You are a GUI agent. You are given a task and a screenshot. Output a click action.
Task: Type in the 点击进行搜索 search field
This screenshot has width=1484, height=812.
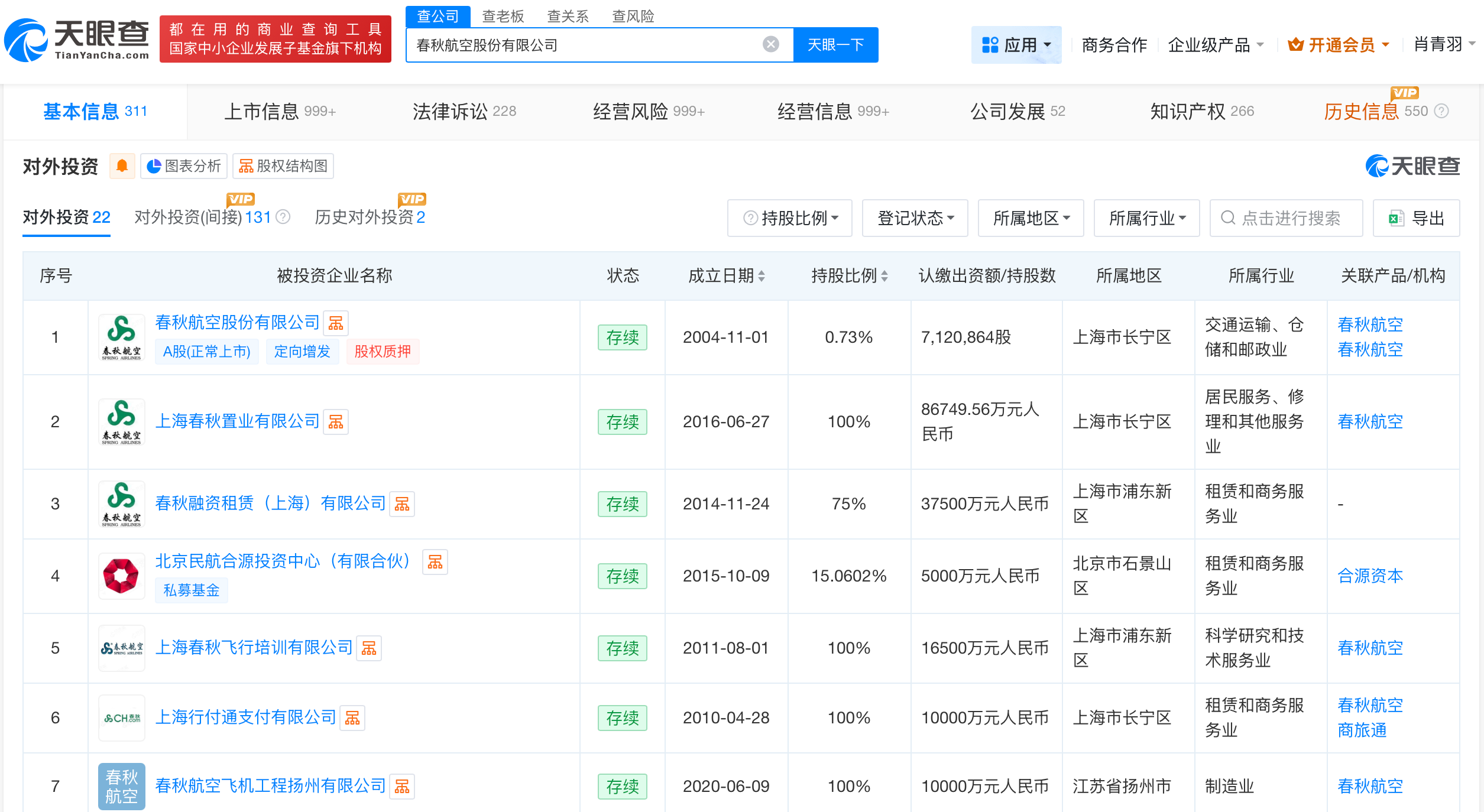tap(1286, 217)
